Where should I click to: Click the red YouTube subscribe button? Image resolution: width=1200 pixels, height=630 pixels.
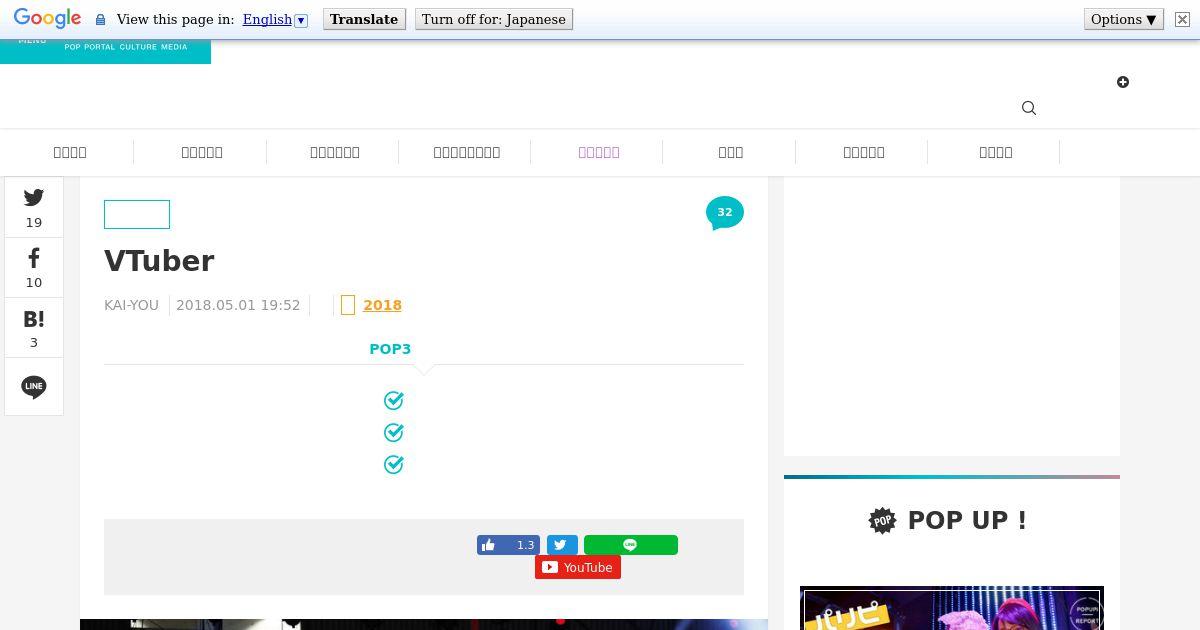pos(578,567)
